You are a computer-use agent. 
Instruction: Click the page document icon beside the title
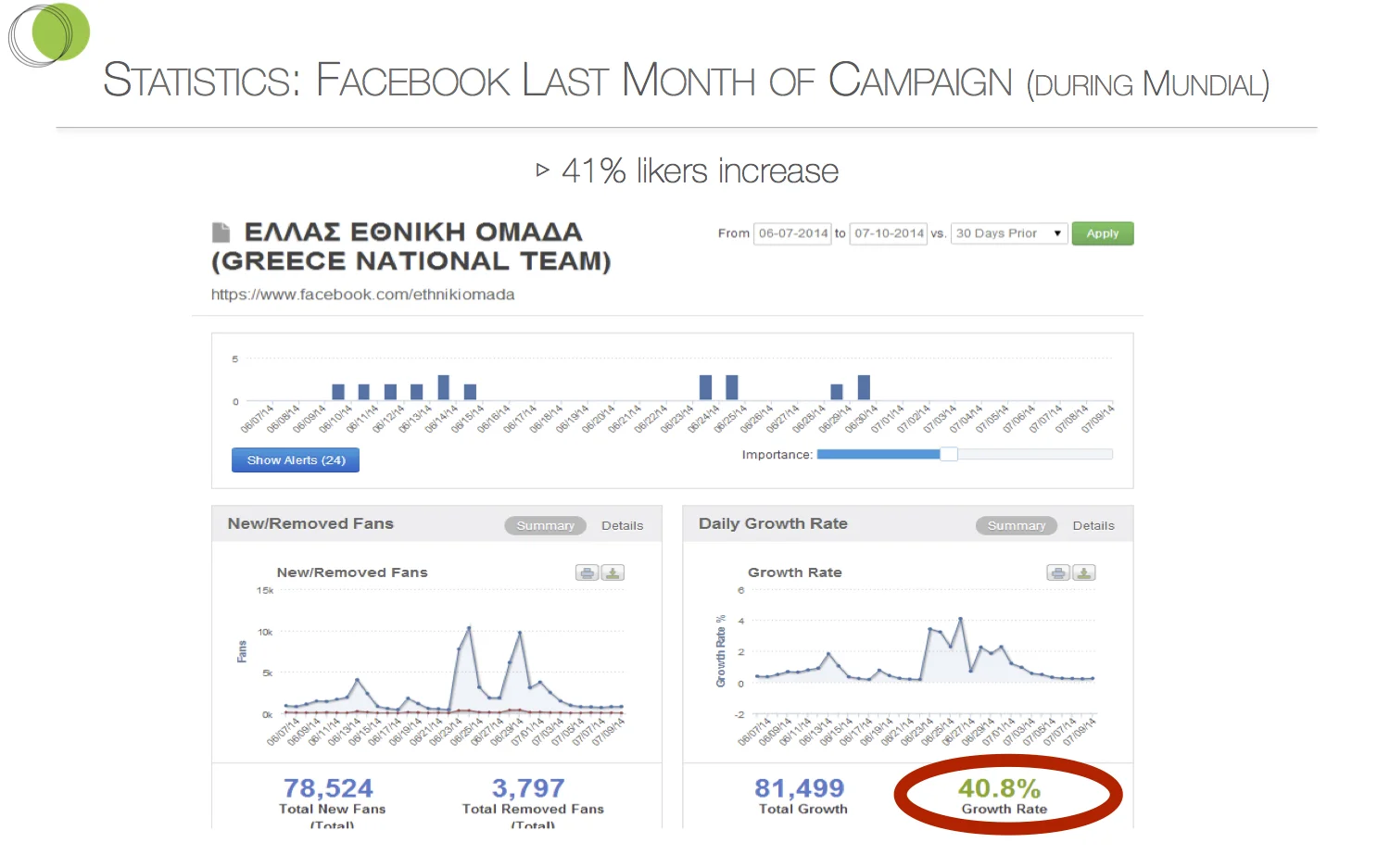(x=221, y=232)
